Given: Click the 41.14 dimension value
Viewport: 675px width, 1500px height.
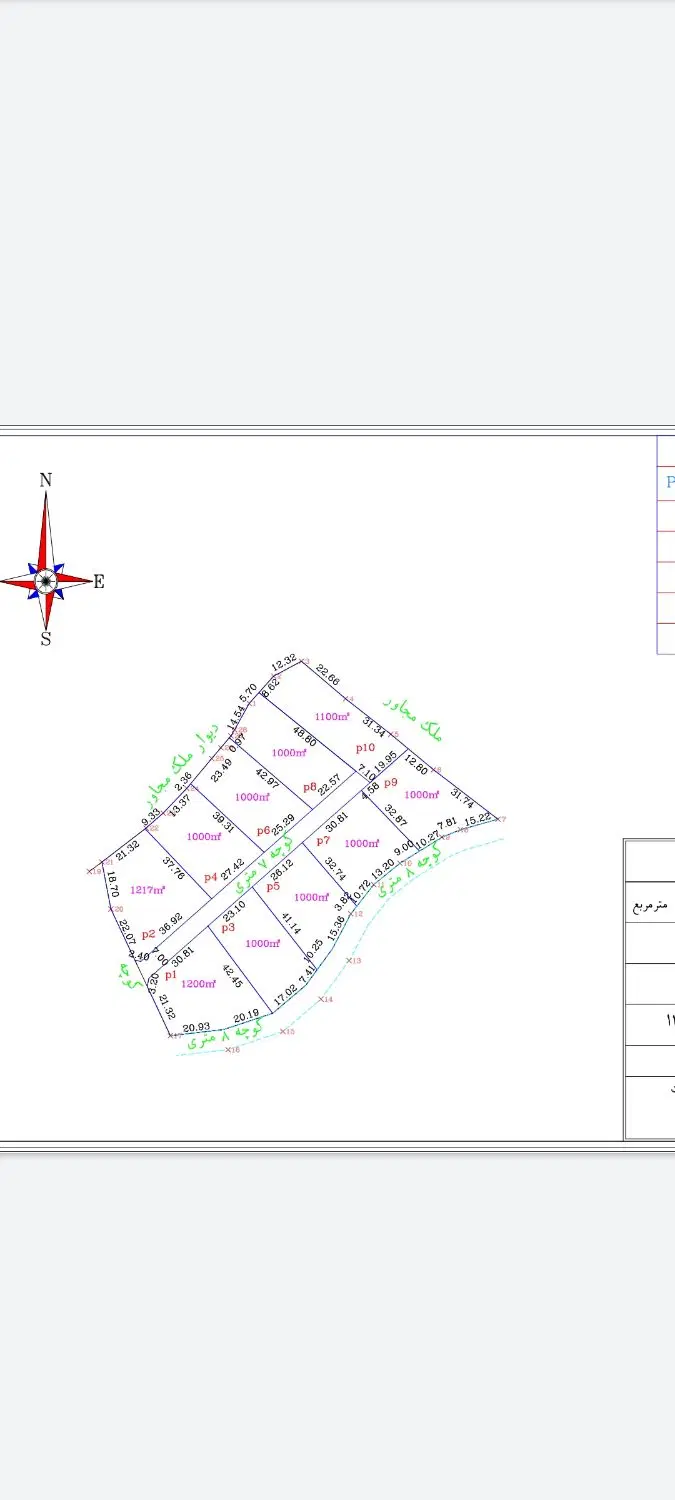Looking at the screenshot, I should coord(291,922).
